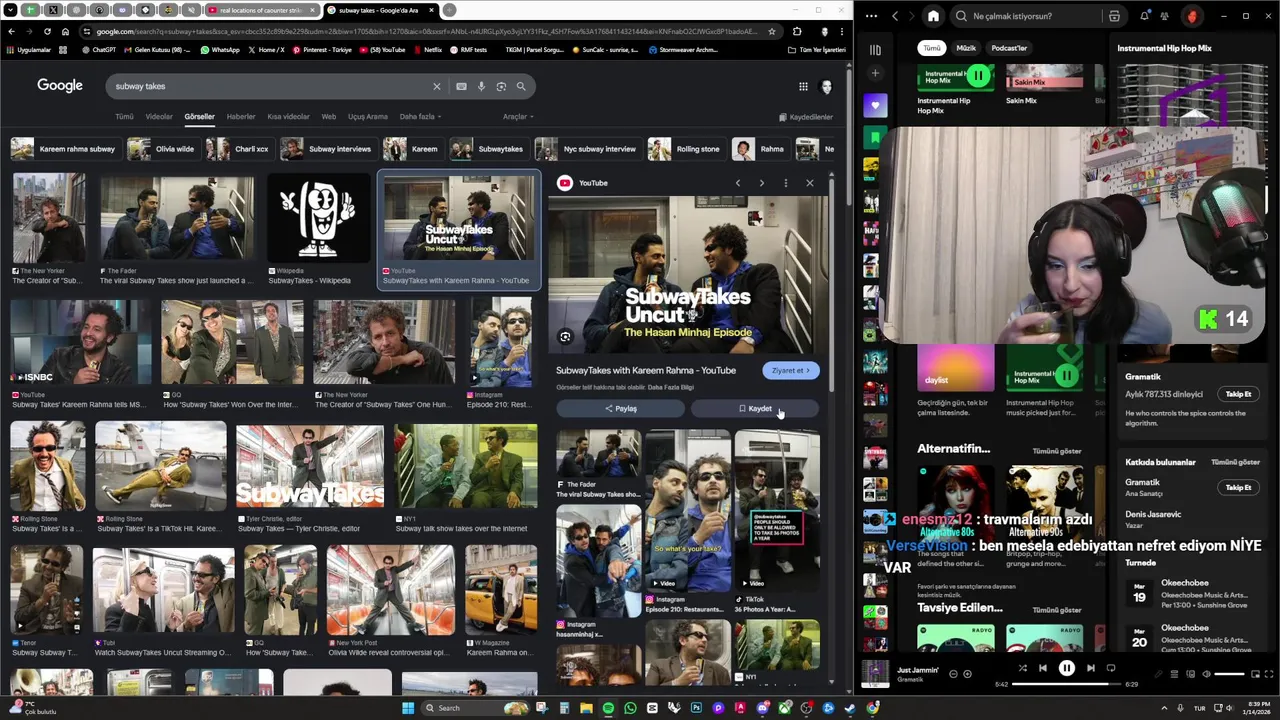
Task: Toggle repeat in Spotify
Action: click(1111, 668)
